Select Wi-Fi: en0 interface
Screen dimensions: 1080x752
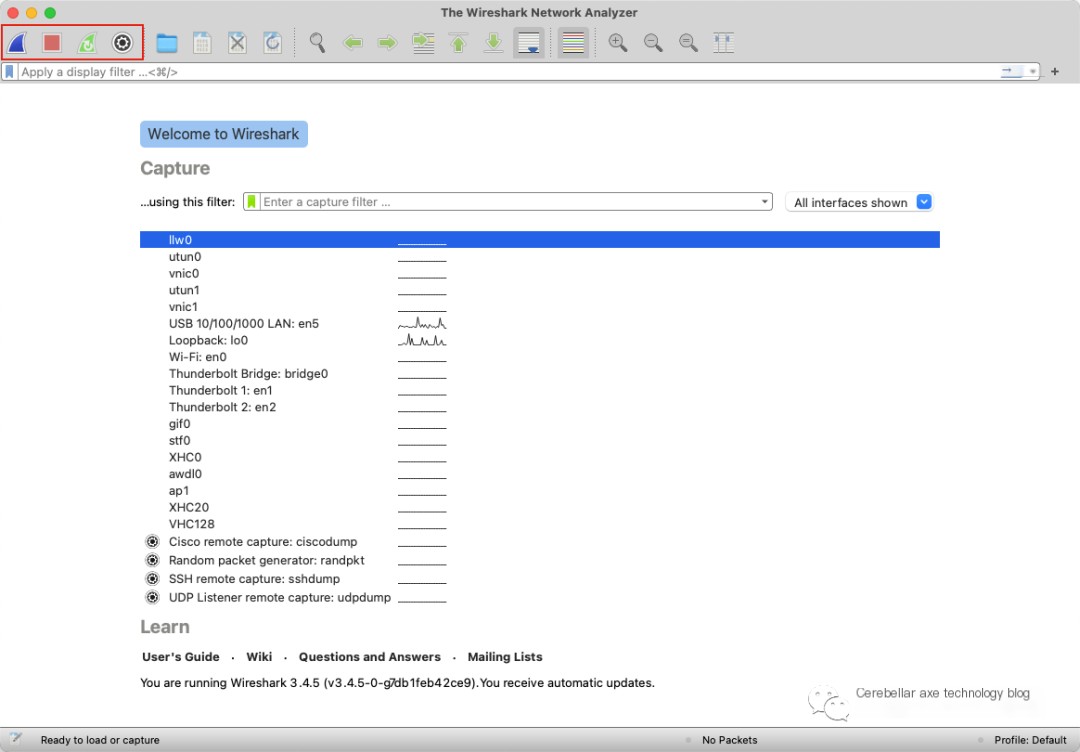[x=539, y=357]
